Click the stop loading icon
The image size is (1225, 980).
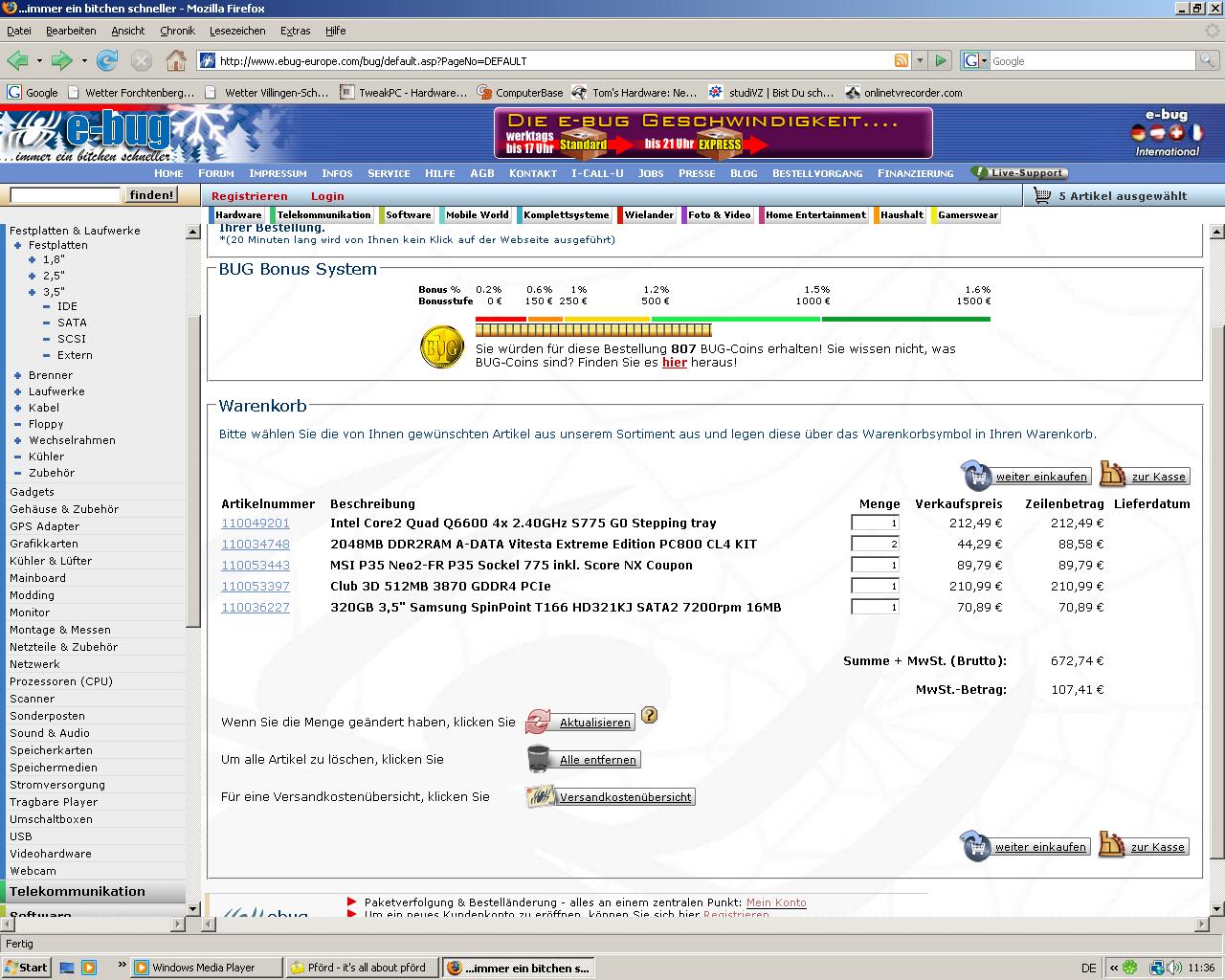click(142, 60)
